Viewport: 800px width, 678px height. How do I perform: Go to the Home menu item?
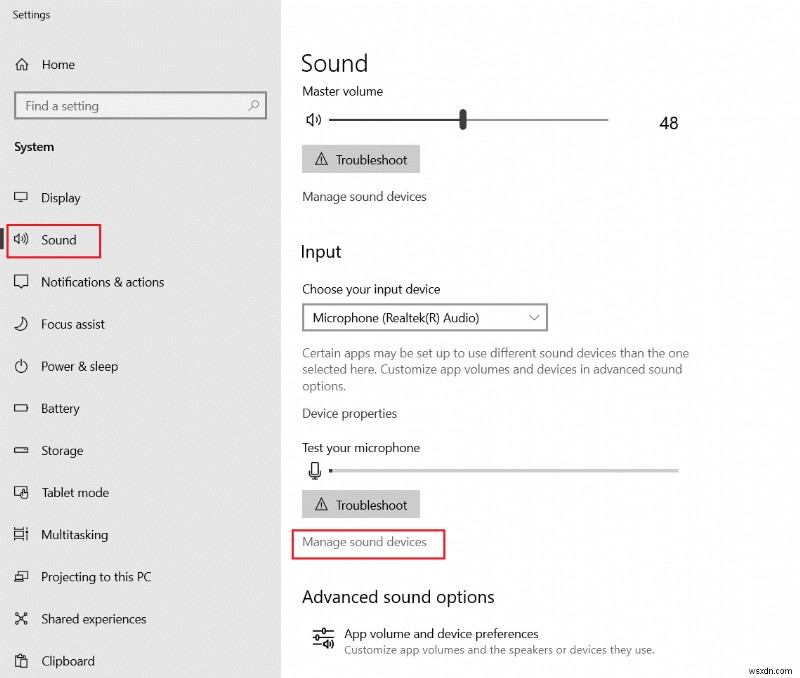coord(56,64)
